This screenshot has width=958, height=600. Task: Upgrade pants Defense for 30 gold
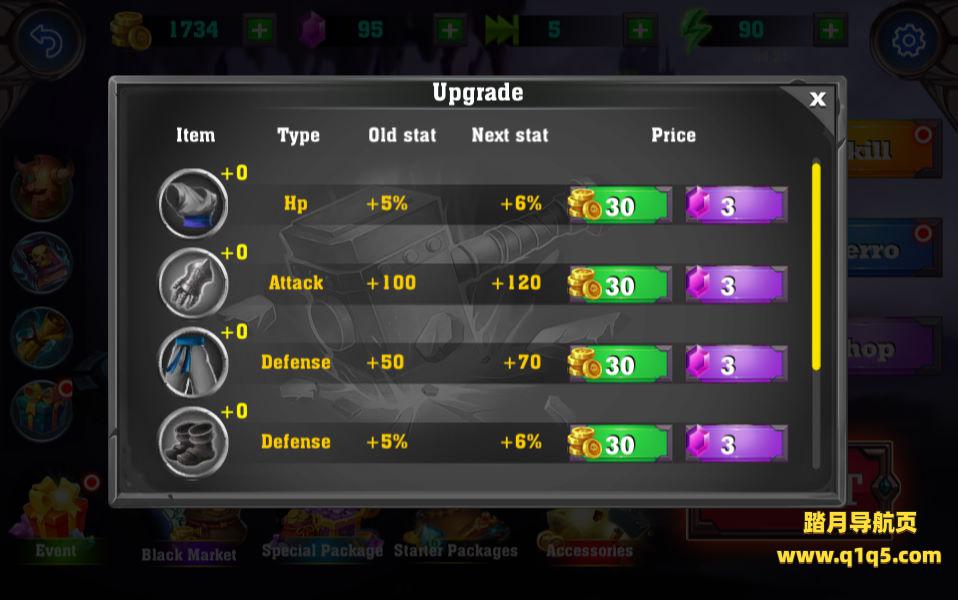click(x=620, y=364)
